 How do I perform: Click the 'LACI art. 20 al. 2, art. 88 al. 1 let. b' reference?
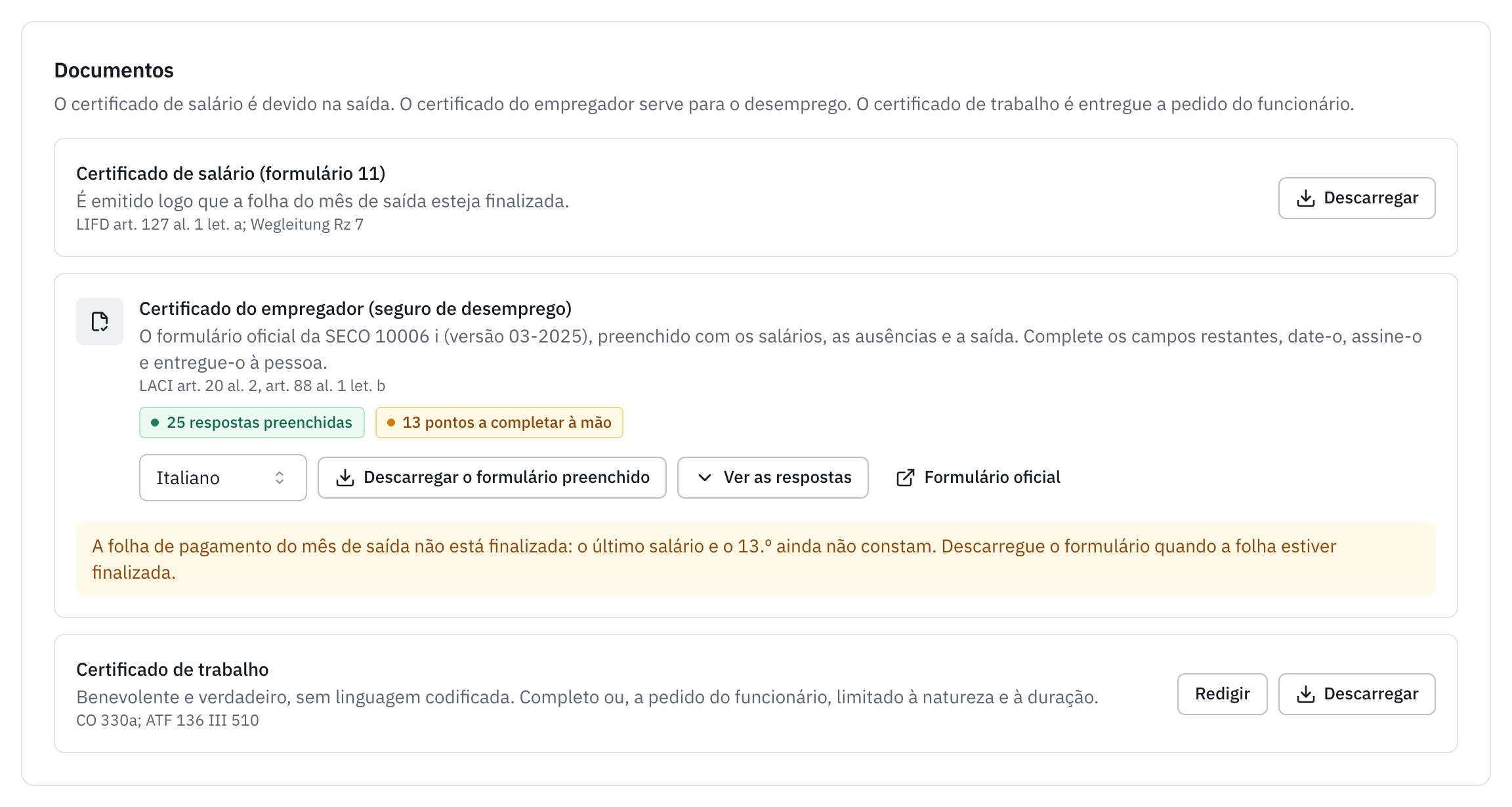[262, 386]
